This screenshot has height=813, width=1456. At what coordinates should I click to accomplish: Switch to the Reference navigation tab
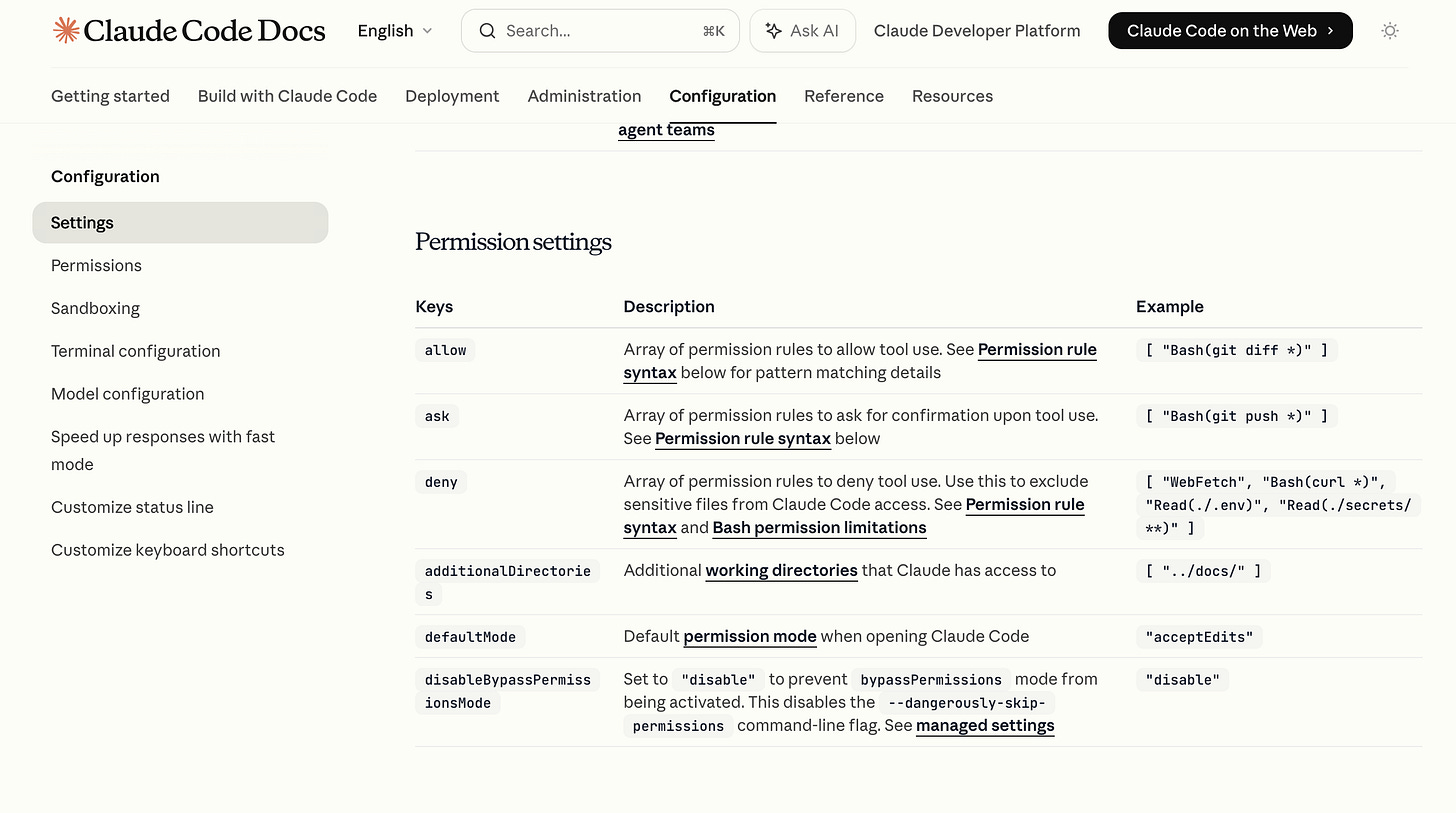point(843,96)
